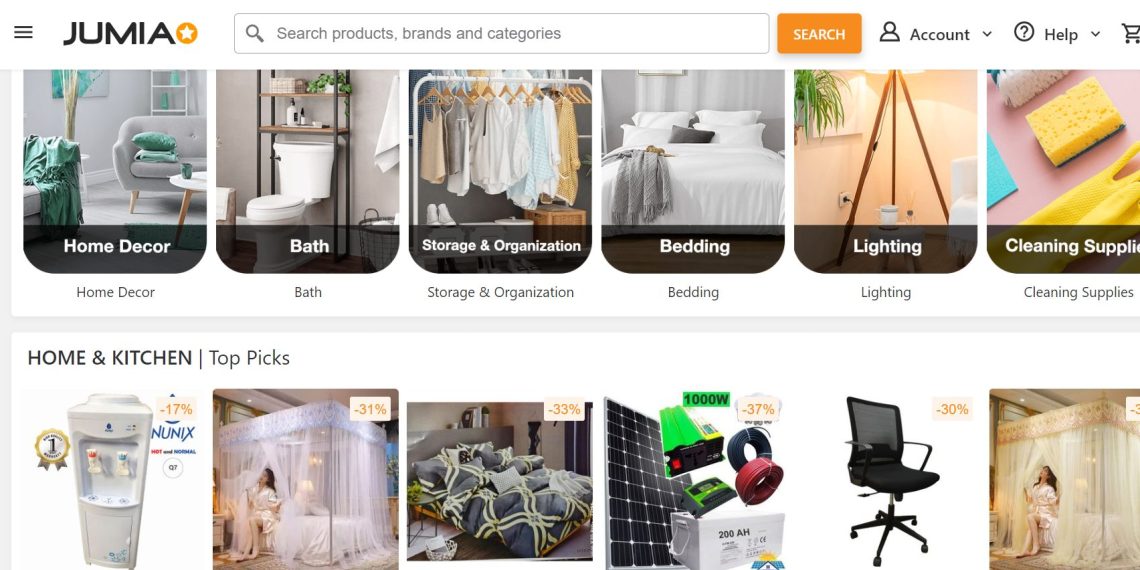This screenshot has height=570, width=1140.
Task: Open the shopping cart icon
Action: click(x=1131, y=33)
